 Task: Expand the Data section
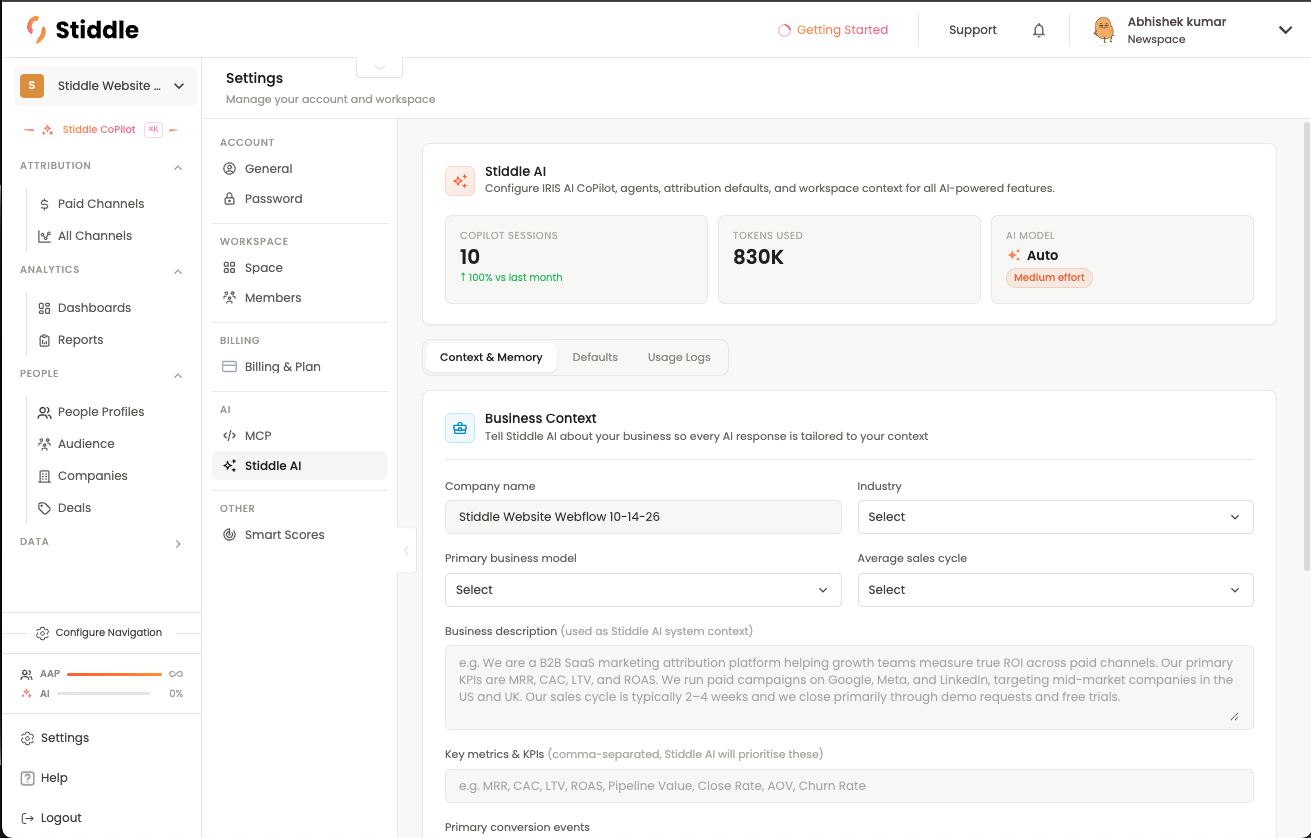click(178, 544)
